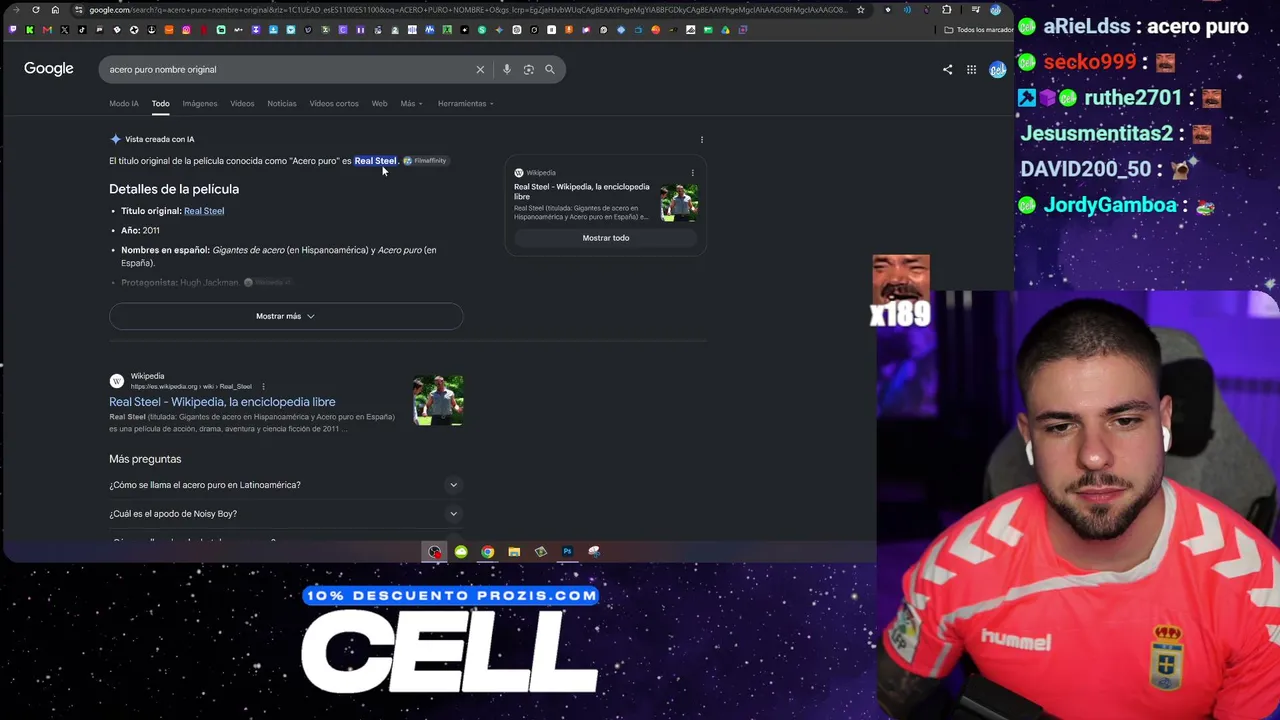Open the Real Steel link under Título original

(204, 211)
